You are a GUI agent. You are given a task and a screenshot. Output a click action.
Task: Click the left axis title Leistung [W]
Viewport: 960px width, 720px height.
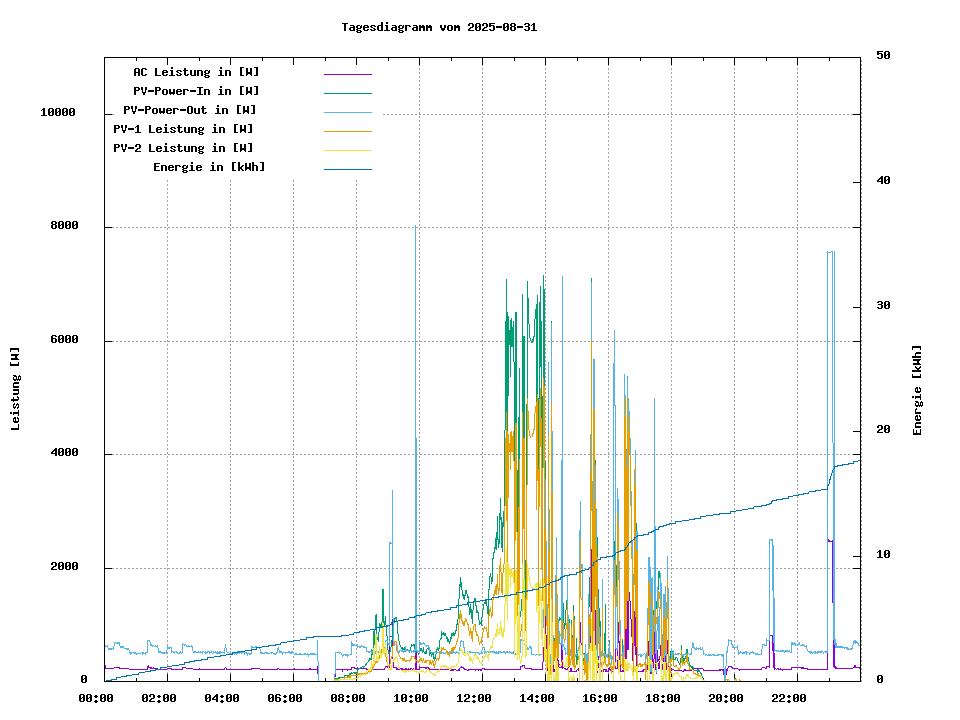(16, 389)
